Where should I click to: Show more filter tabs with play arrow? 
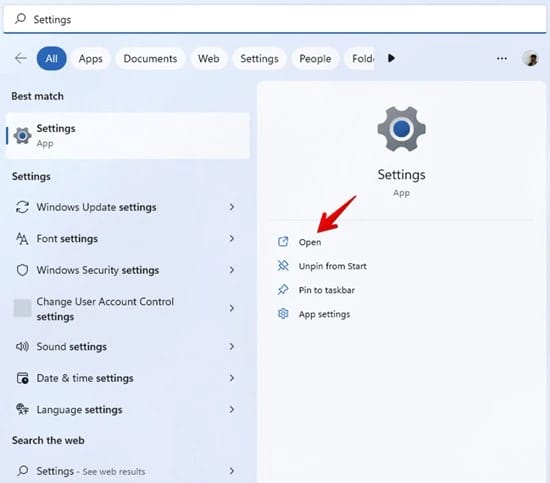tap(391, 58)
